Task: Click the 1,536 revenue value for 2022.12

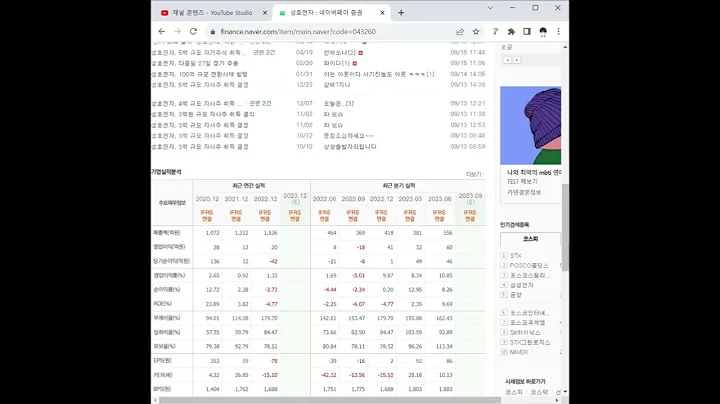Action: tap(270, 233)
